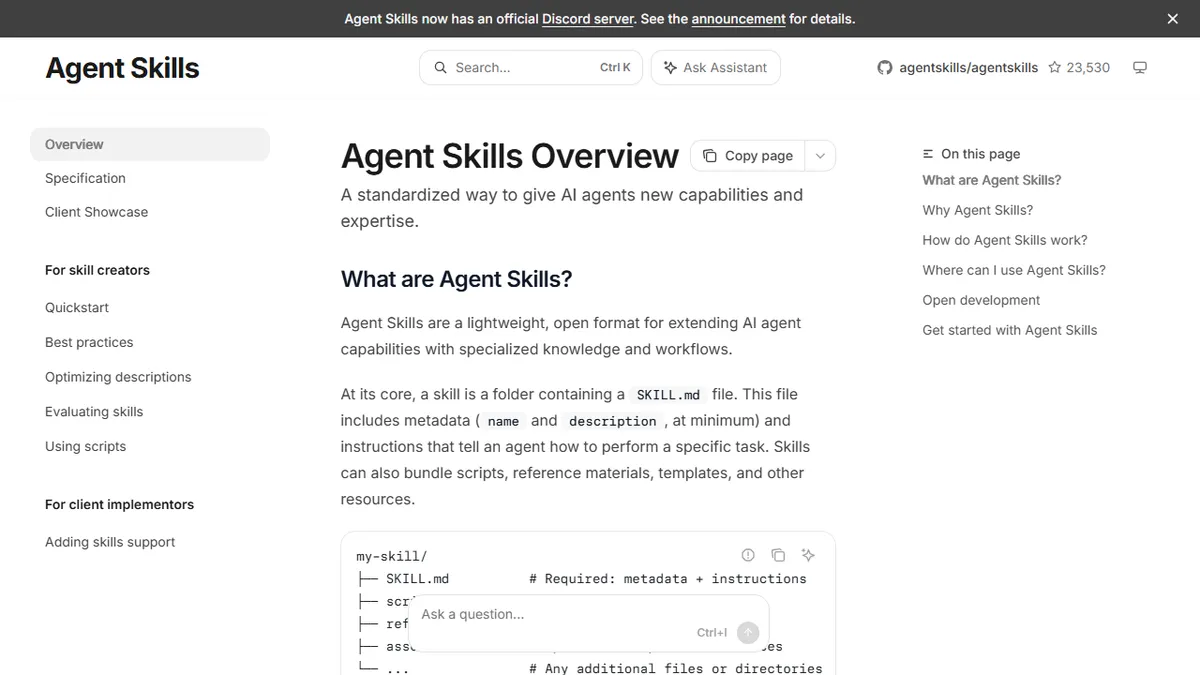The image size is (1200, 675).
Task: Click the name inline code
Action: click(x=503, y=421)
